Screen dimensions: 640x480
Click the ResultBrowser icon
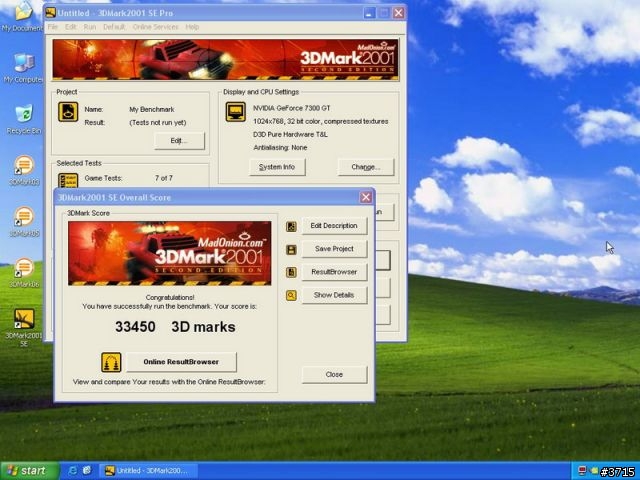click(291, 272)
